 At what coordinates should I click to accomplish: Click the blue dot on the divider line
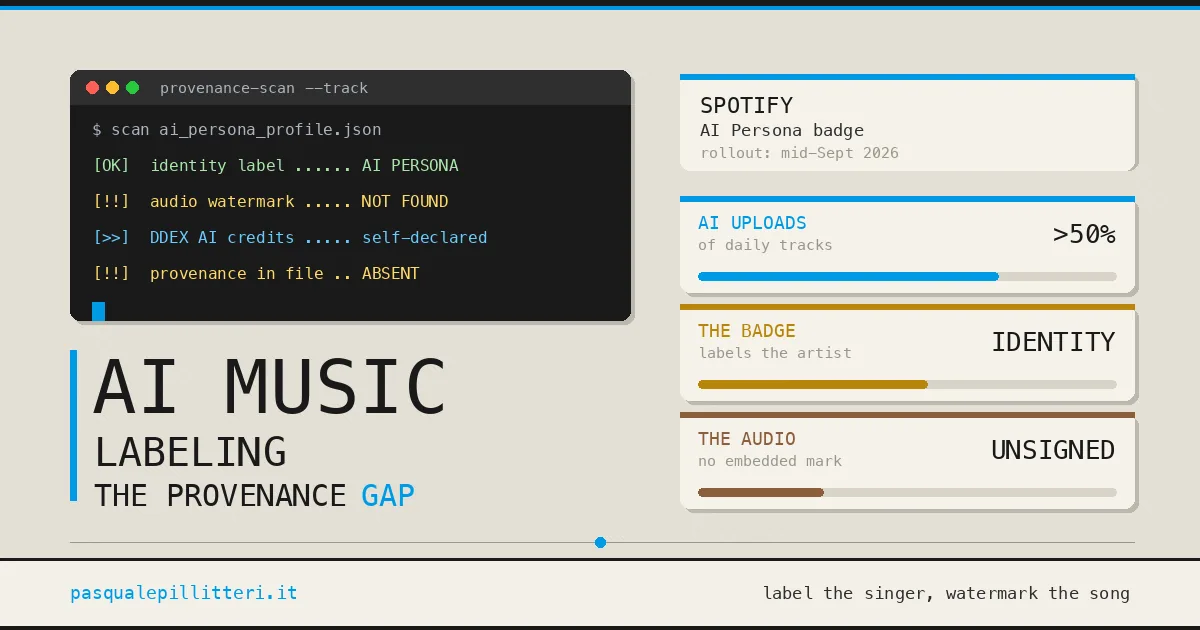pos(600,542)
